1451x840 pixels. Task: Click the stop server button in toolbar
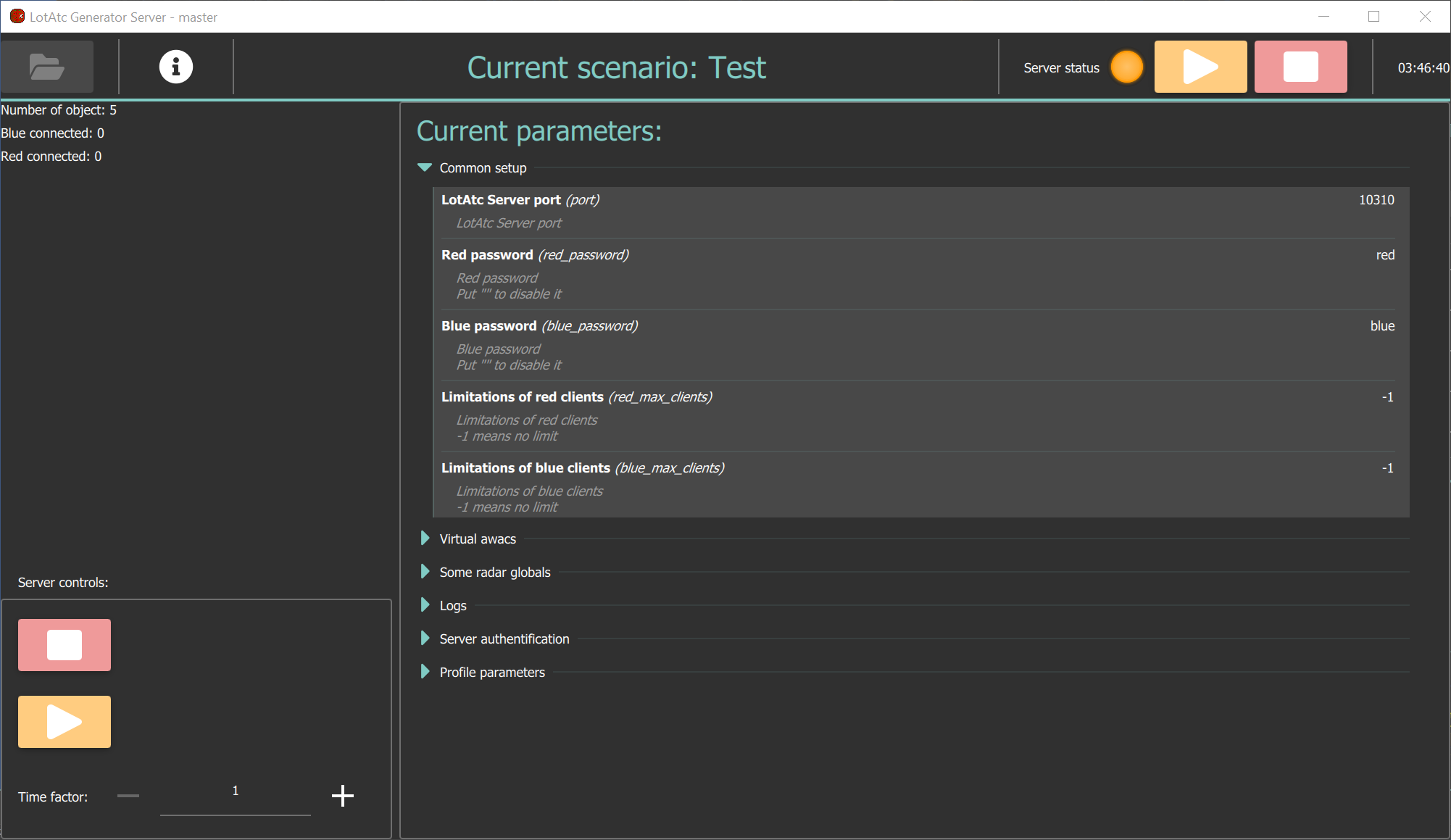1300,68
